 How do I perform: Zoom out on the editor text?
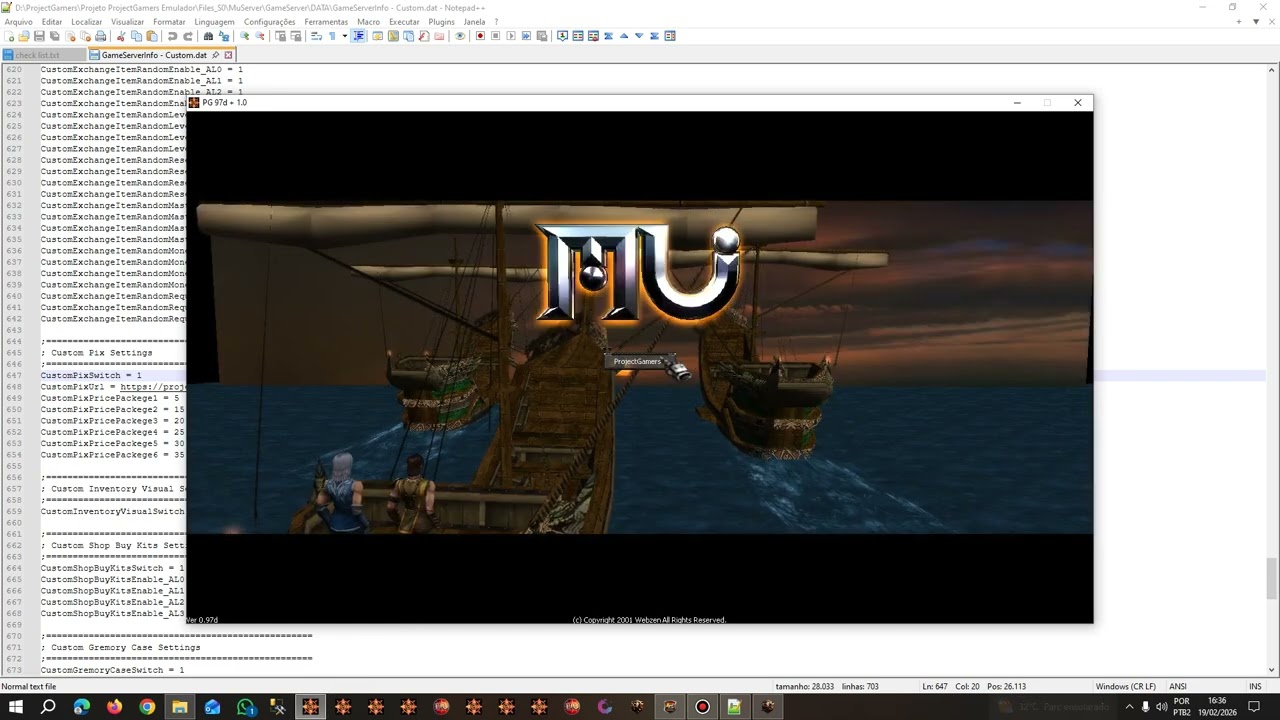pos(260,36)
